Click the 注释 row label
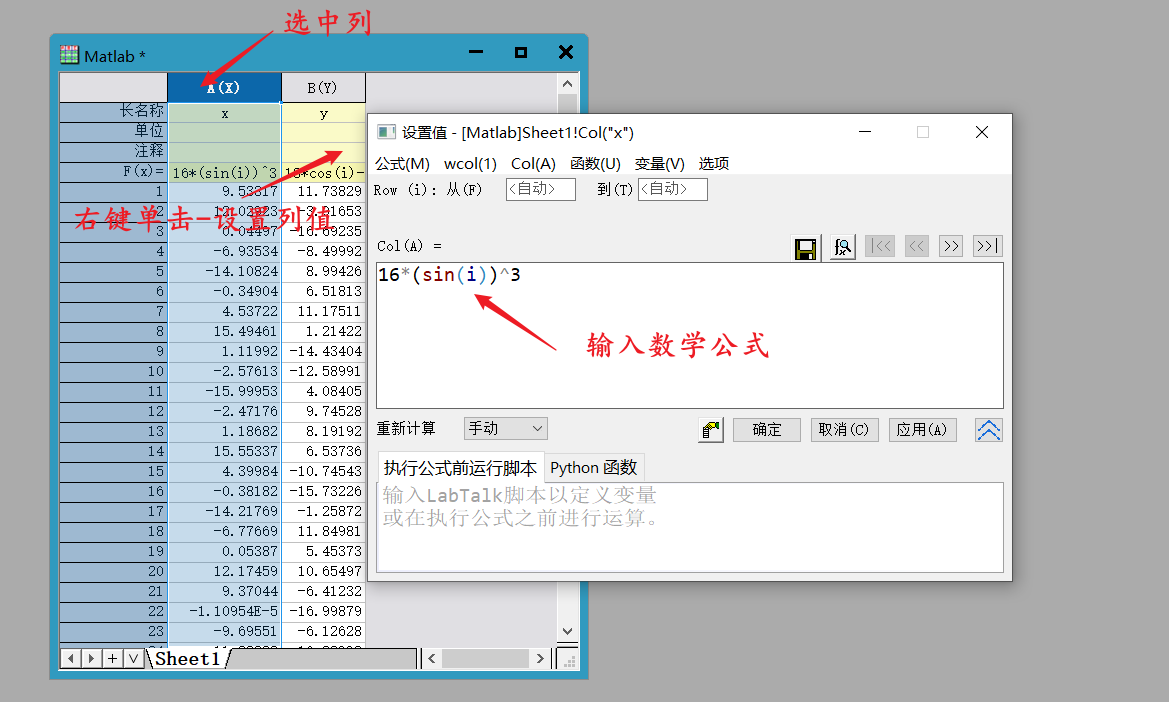Viewport: 1169px width, 702px height. (x=113, y=152)
